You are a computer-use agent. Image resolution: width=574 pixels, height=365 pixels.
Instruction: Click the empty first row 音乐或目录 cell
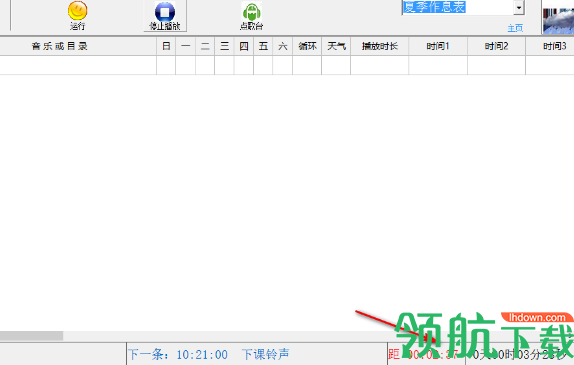point(78,65)
